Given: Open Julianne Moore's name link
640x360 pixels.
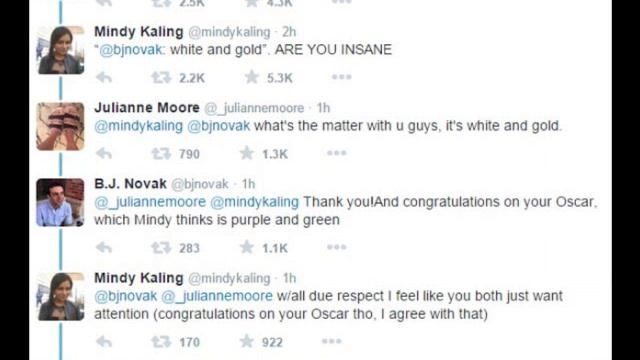Looking at the screenshot, I should 147,108.
